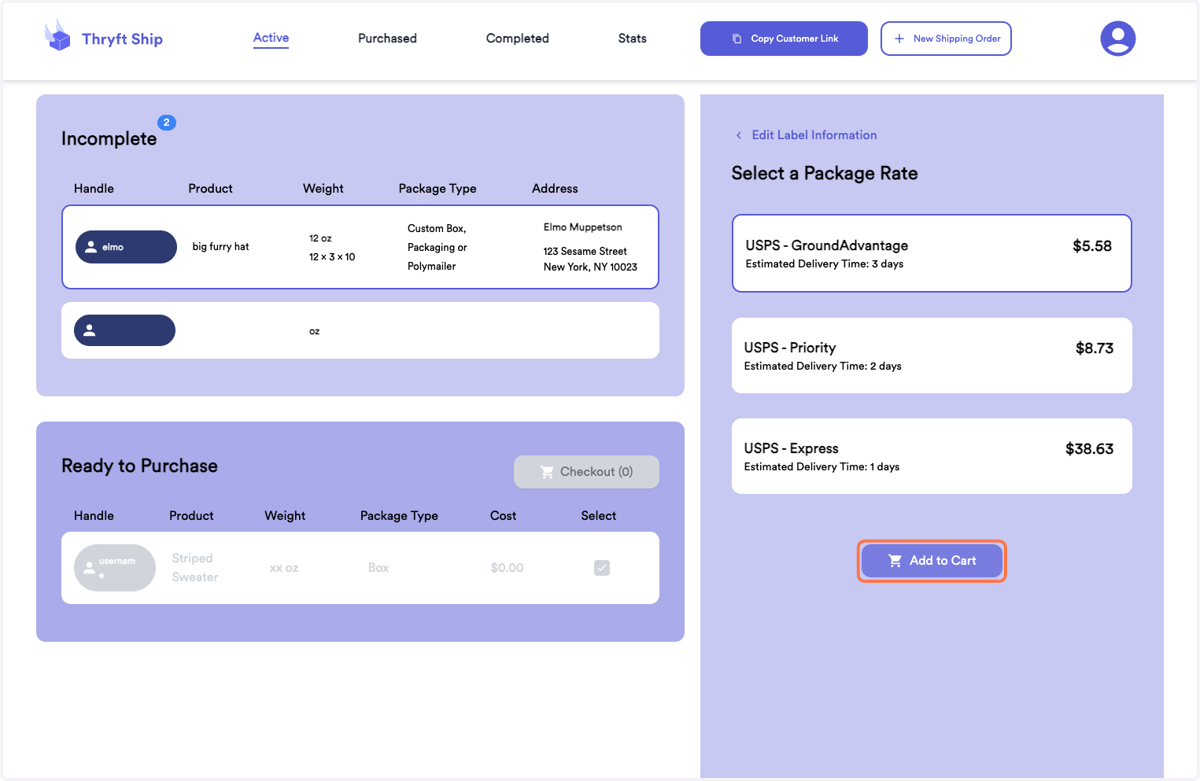Select the USPS GroundAdvantage rate card
The width and height of the screenshot is (1200, 781).
click(x=932, y=253)
